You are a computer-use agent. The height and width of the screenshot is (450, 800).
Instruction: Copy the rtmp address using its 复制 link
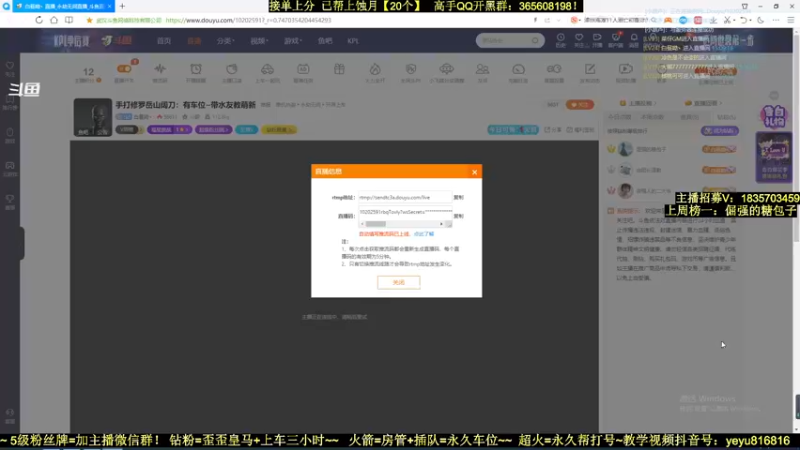[459, 197]
